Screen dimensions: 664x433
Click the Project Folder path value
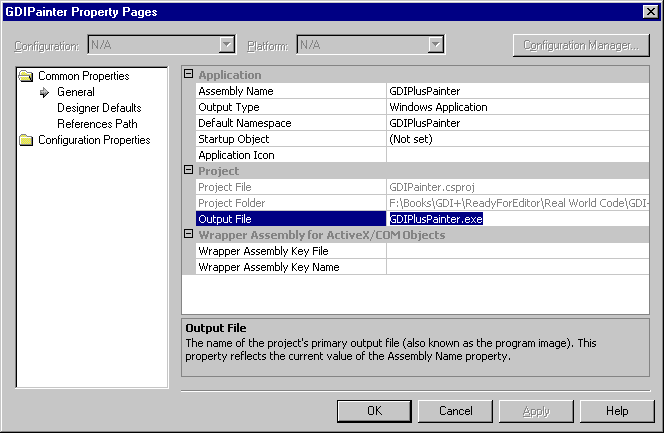tap(518, 203)
